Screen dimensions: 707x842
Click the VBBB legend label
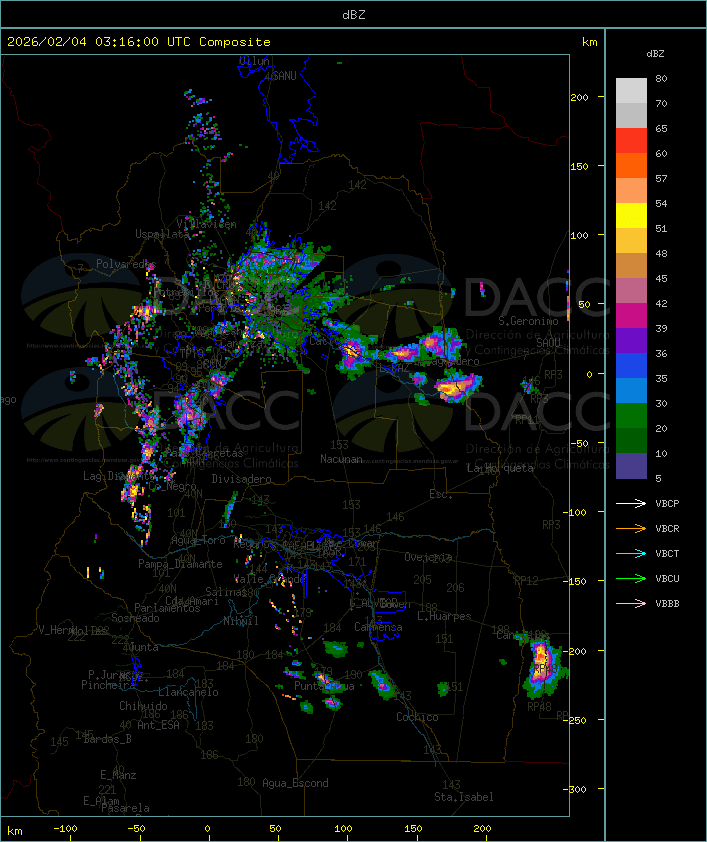pos(667,603)
